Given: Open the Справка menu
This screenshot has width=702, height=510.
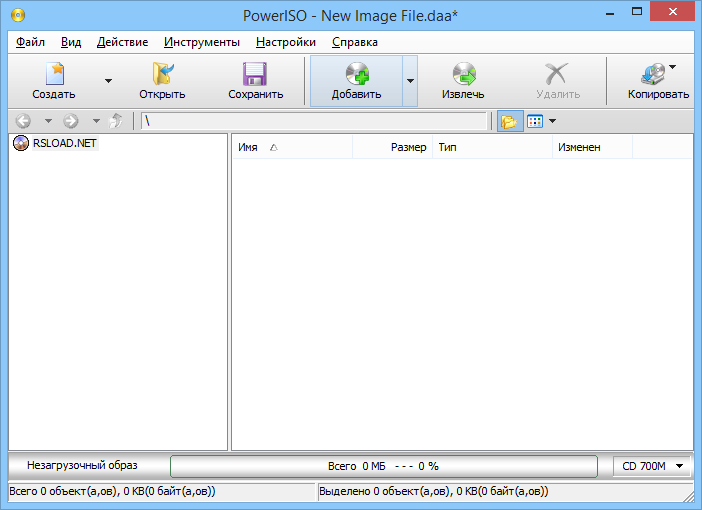Looking at the screenshot, I should 355,42.
